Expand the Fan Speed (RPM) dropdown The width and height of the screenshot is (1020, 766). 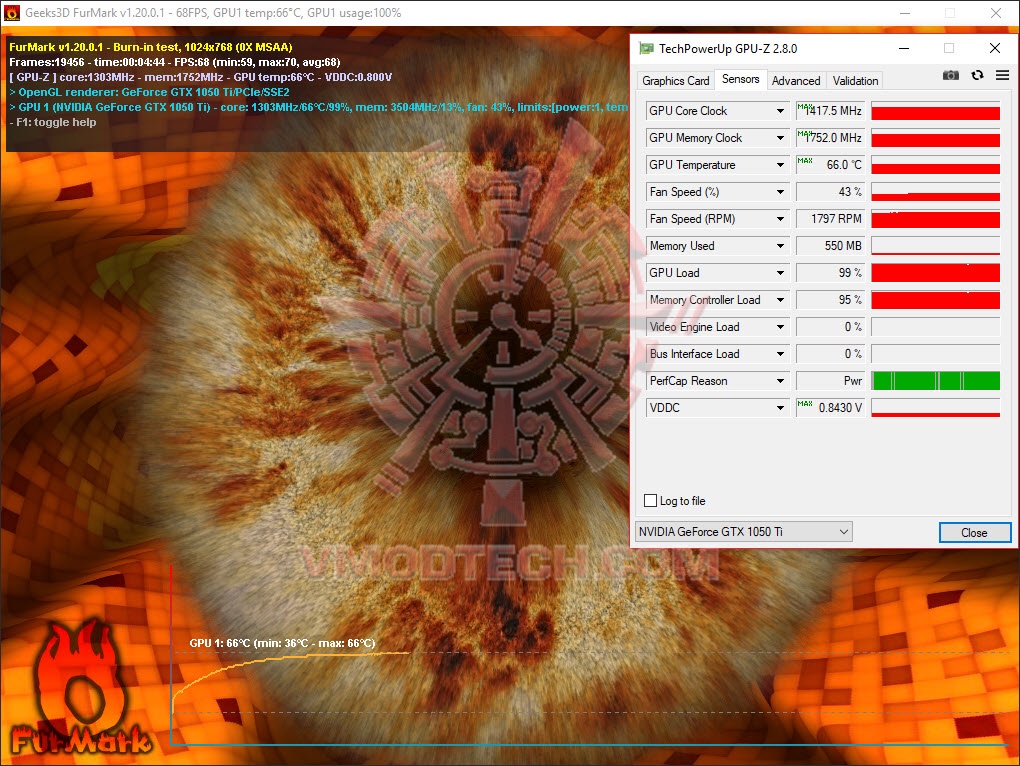pos(780,219)
